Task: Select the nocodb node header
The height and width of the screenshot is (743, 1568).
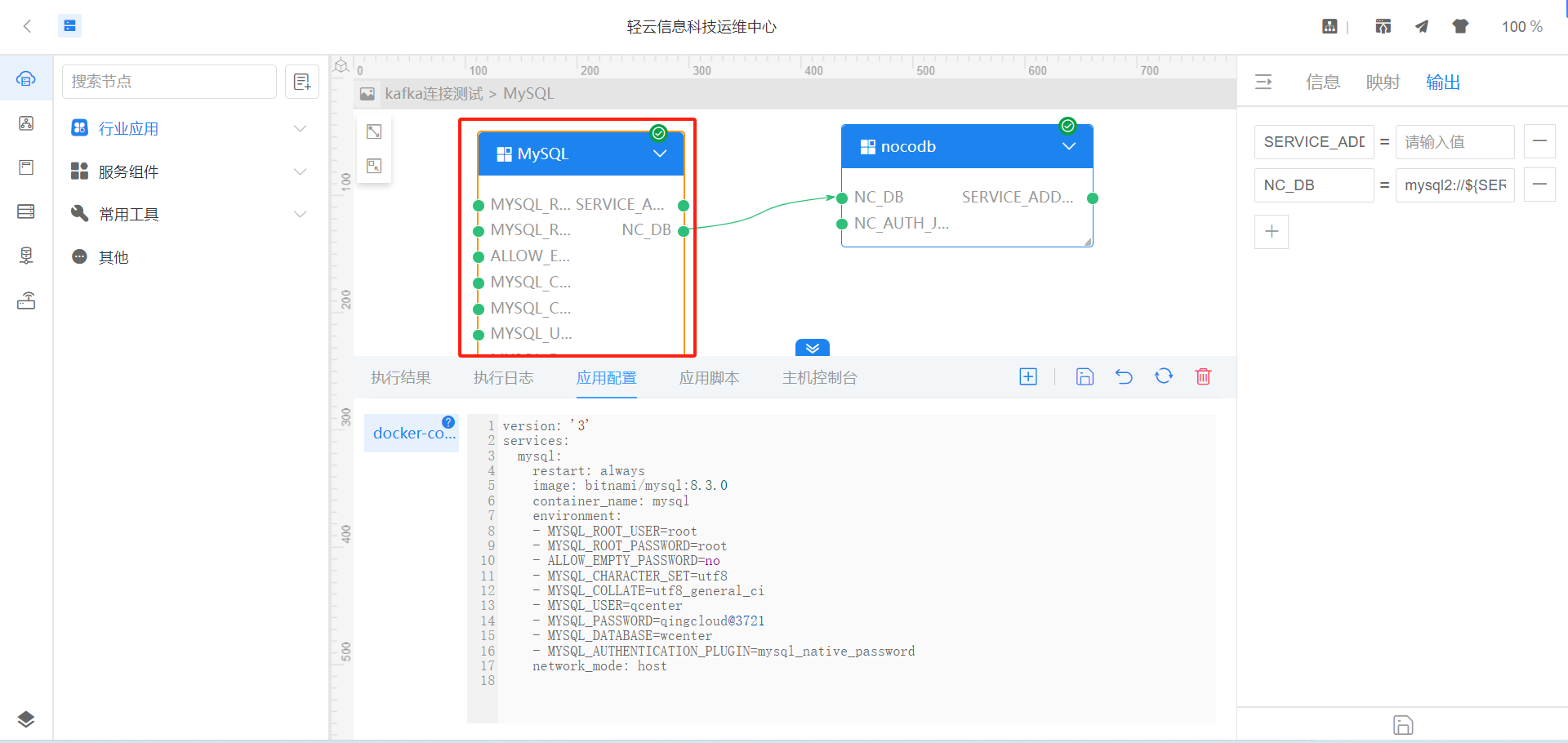Action: 967,146
